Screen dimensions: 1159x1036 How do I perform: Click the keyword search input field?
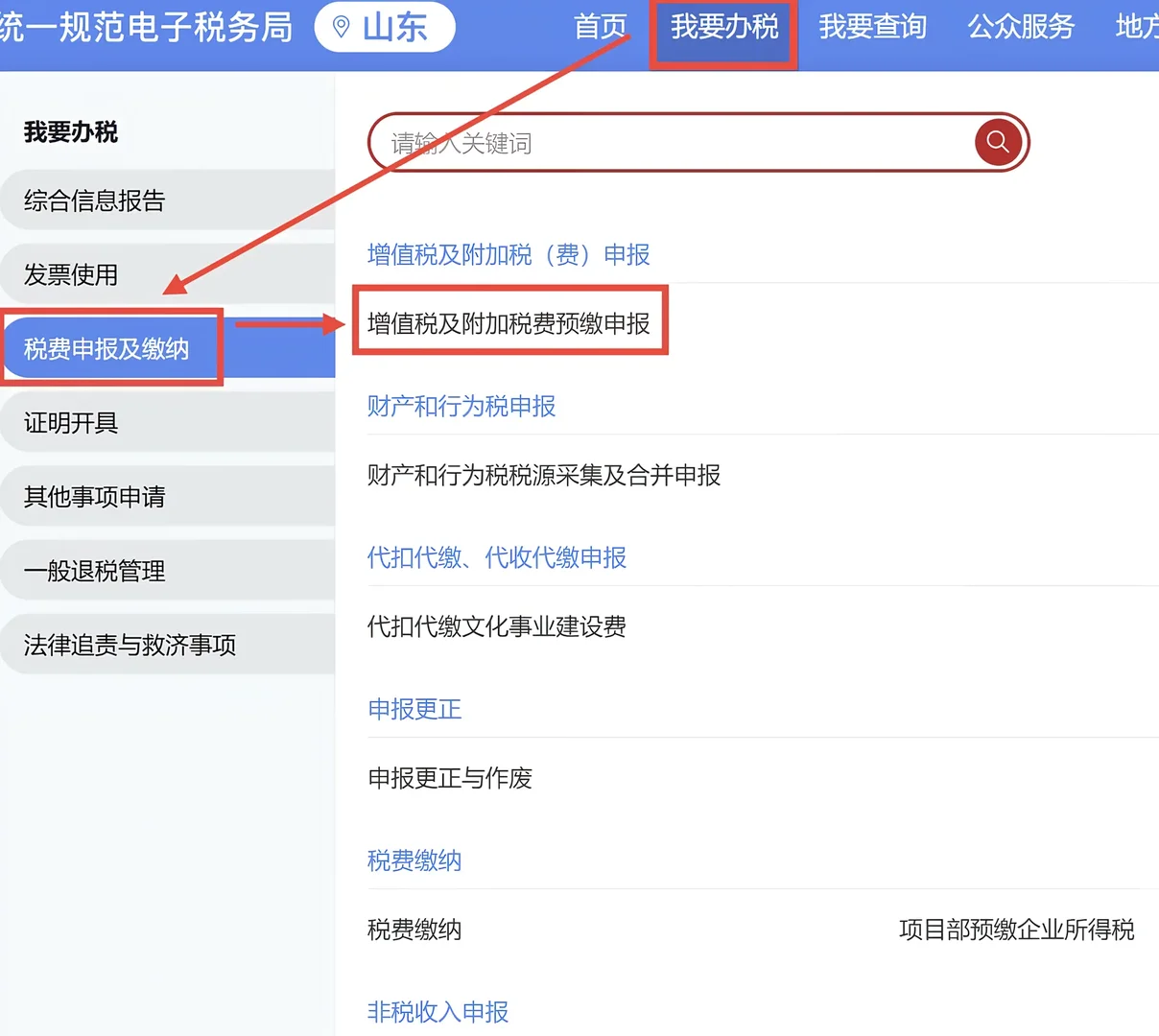pos(672,142)
